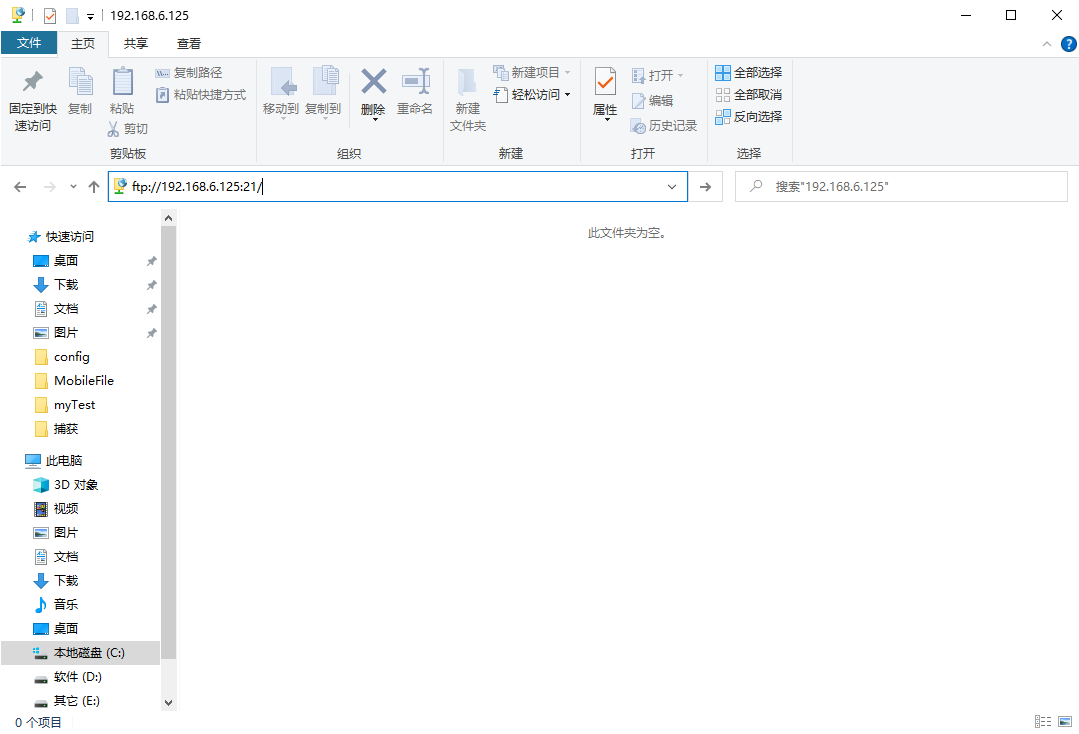Image resolution: width=1079 pixels, height=734 pixels.
Task: Click the Back navigation arrow
Action: click(x=21, y=186)
